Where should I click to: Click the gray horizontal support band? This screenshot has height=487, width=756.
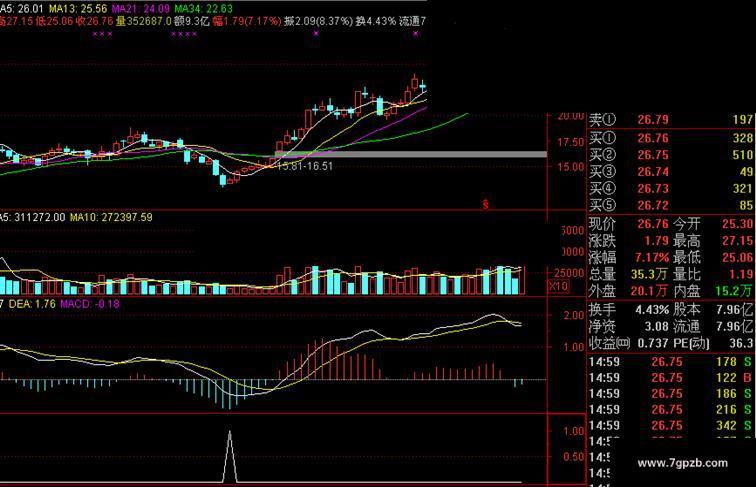[x=411, y=154]
